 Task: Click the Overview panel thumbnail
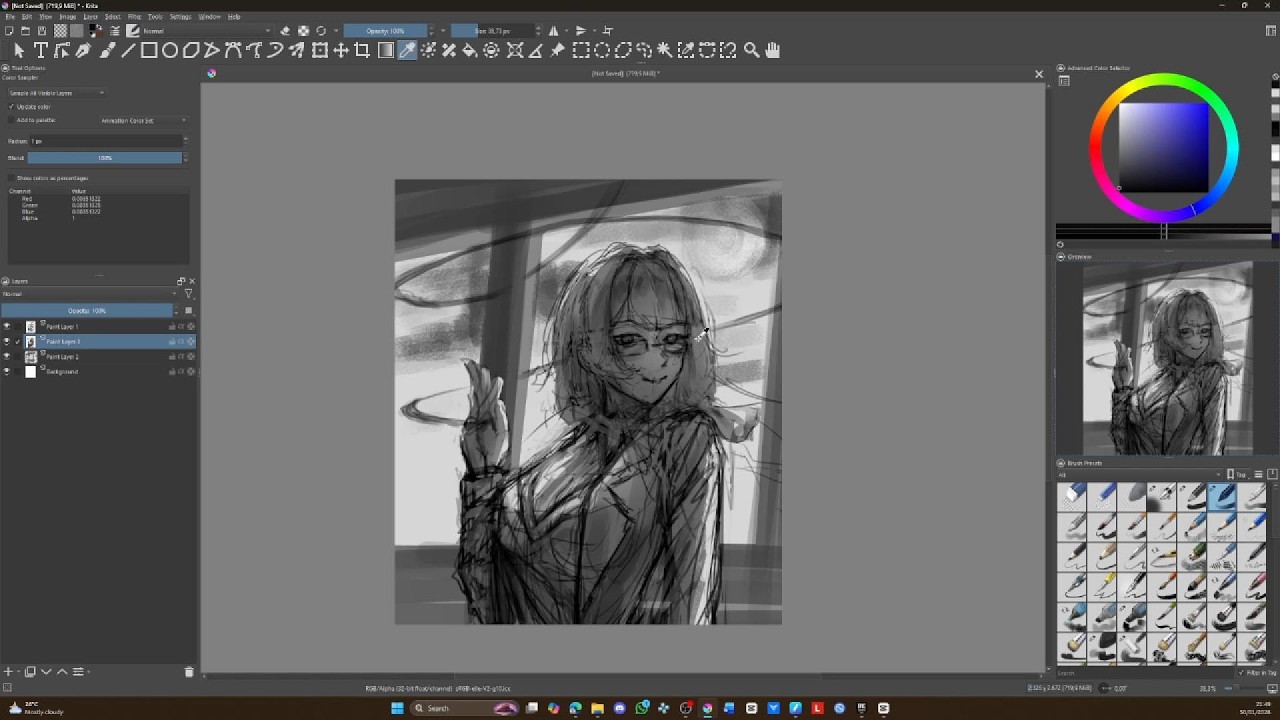[x=1167, y=359]
